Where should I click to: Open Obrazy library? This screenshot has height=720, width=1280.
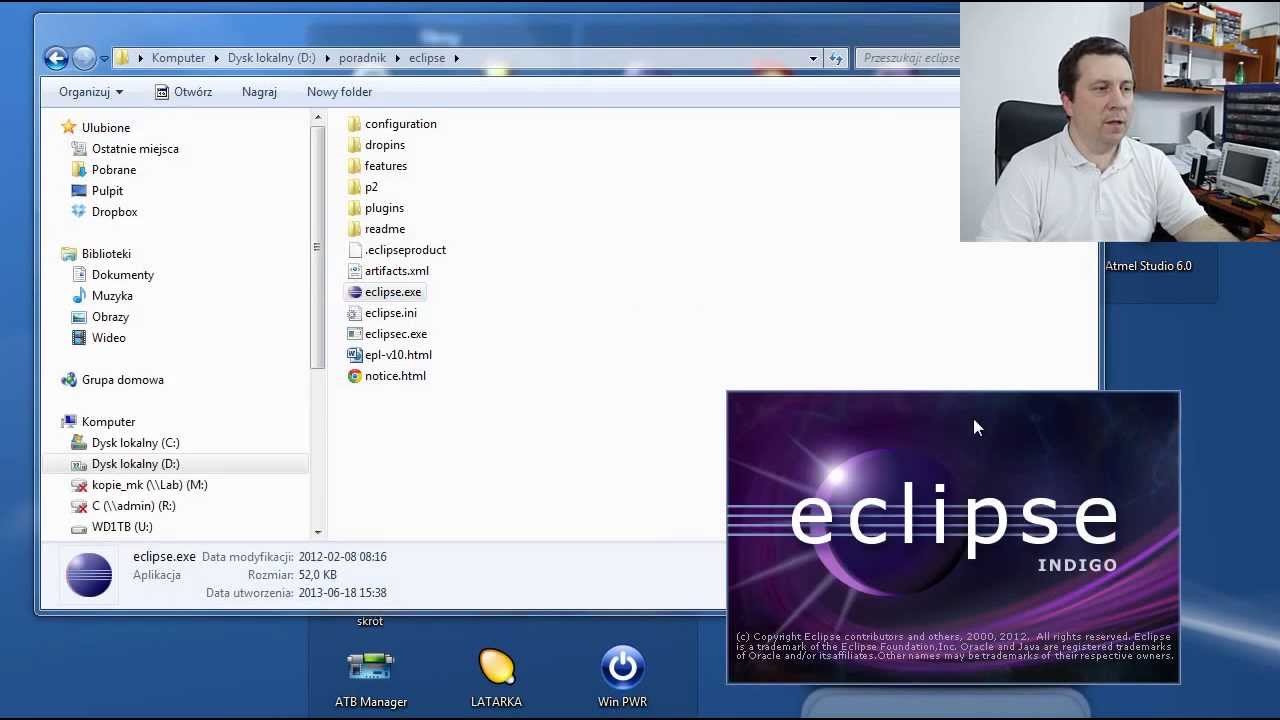(110, 317)
